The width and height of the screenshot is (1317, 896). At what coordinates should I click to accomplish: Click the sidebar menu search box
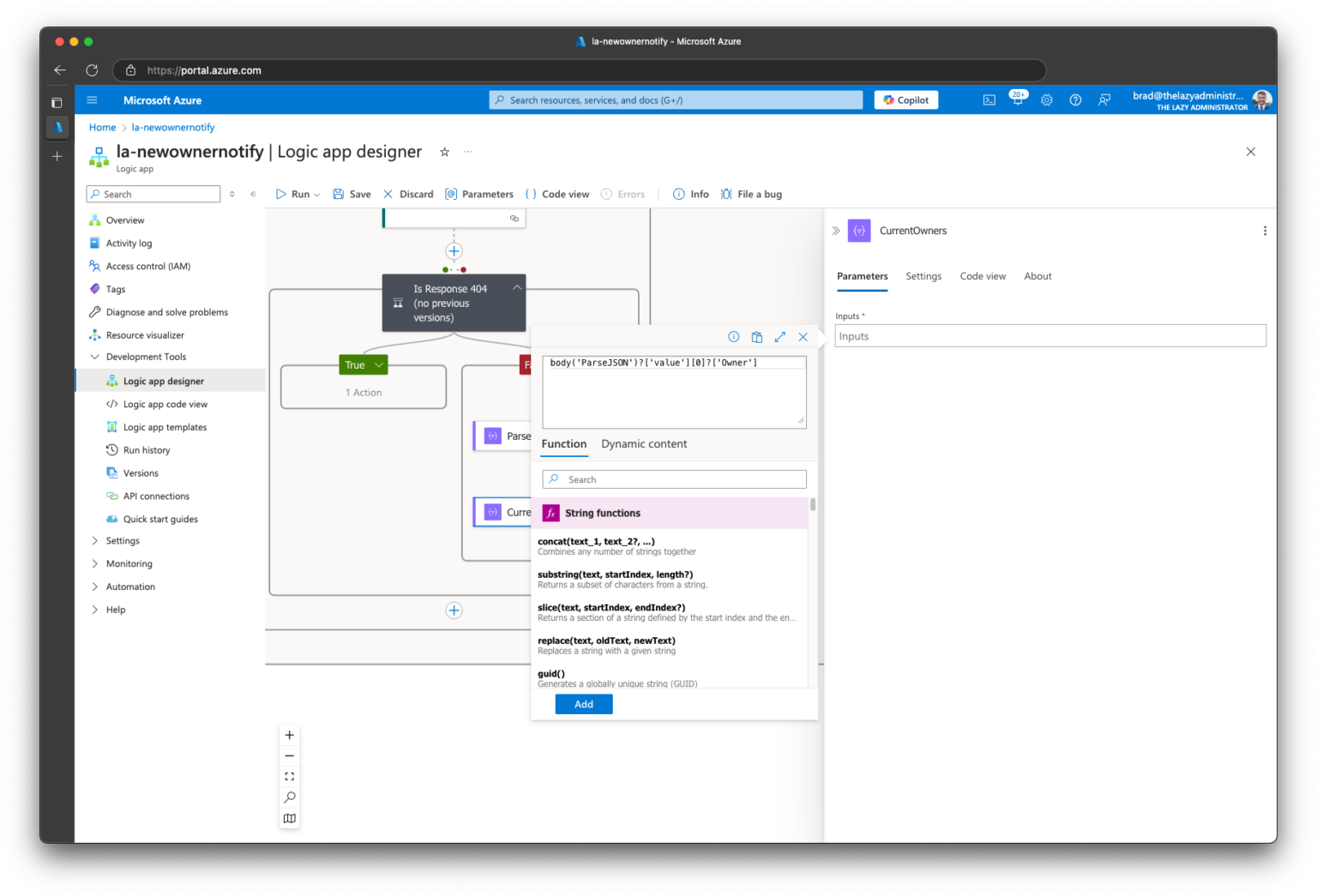[x=153, y=195]
